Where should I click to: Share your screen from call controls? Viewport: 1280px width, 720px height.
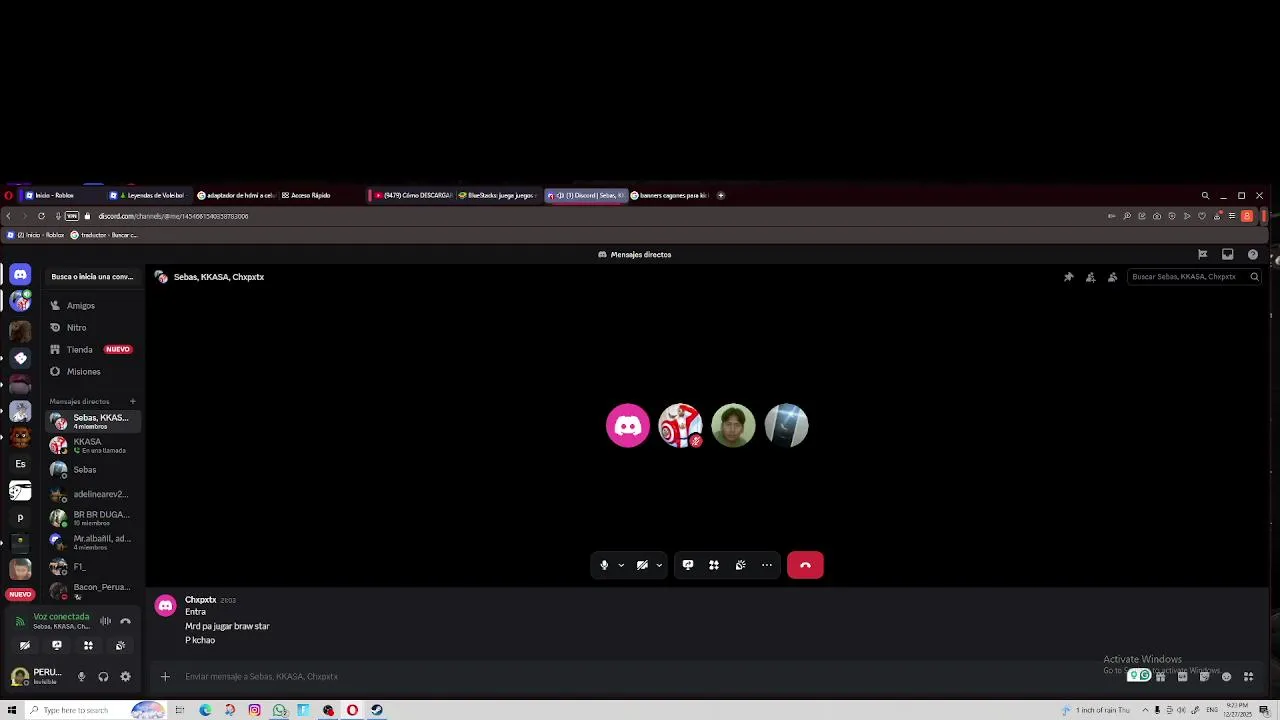pyautogui.click(x=688, y=565)
